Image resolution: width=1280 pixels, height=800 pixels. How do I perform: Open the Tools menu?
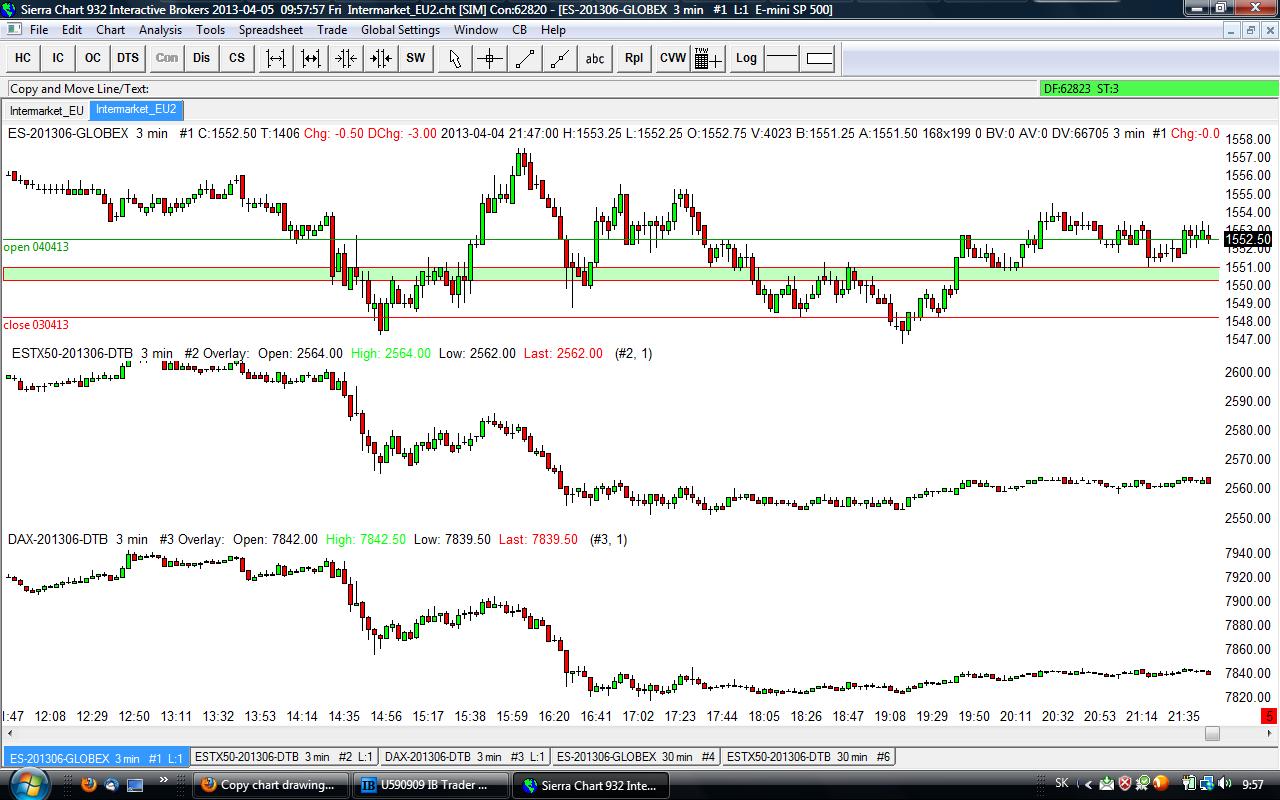pyautogui.click(x=210, y=30)
